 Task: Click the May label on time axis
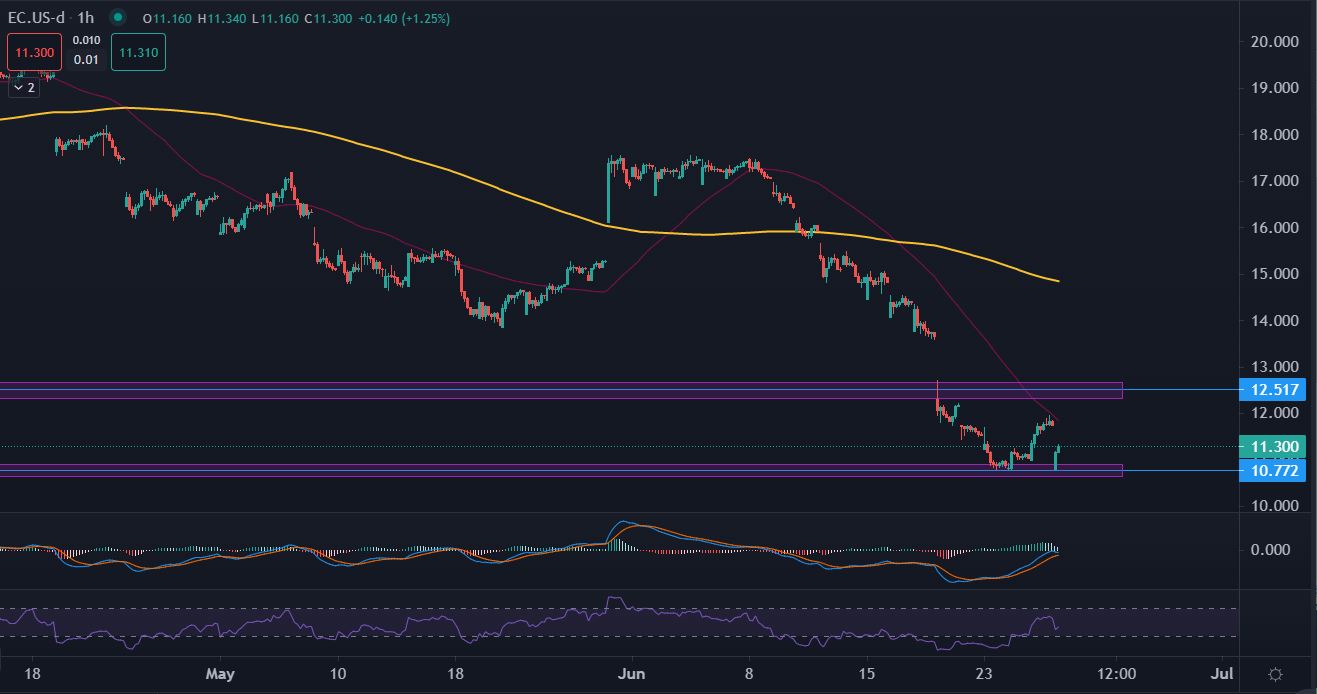pos(220,674)
